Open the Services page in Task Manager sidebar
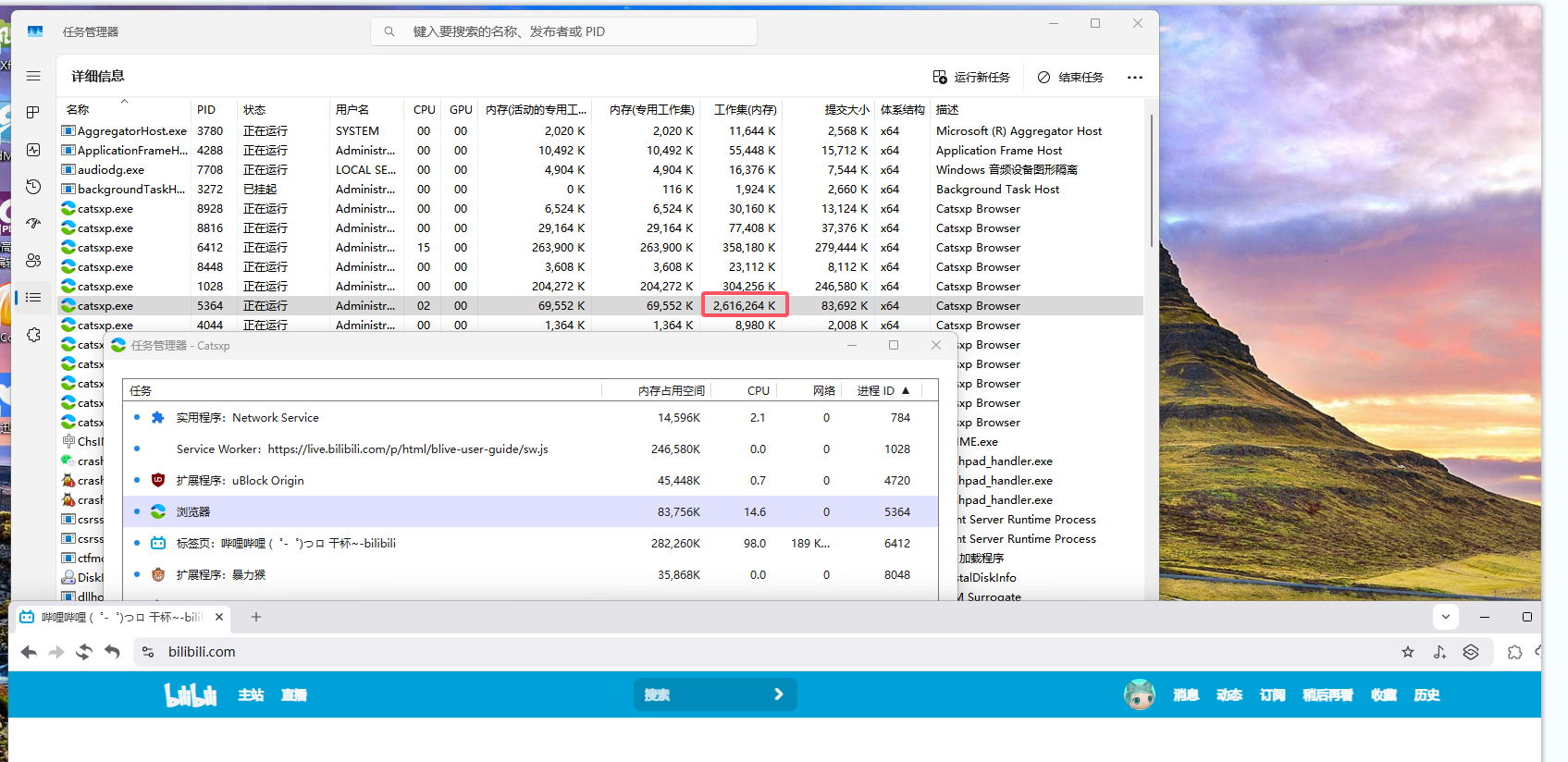Screen dimensions: 1568x762 33,335
